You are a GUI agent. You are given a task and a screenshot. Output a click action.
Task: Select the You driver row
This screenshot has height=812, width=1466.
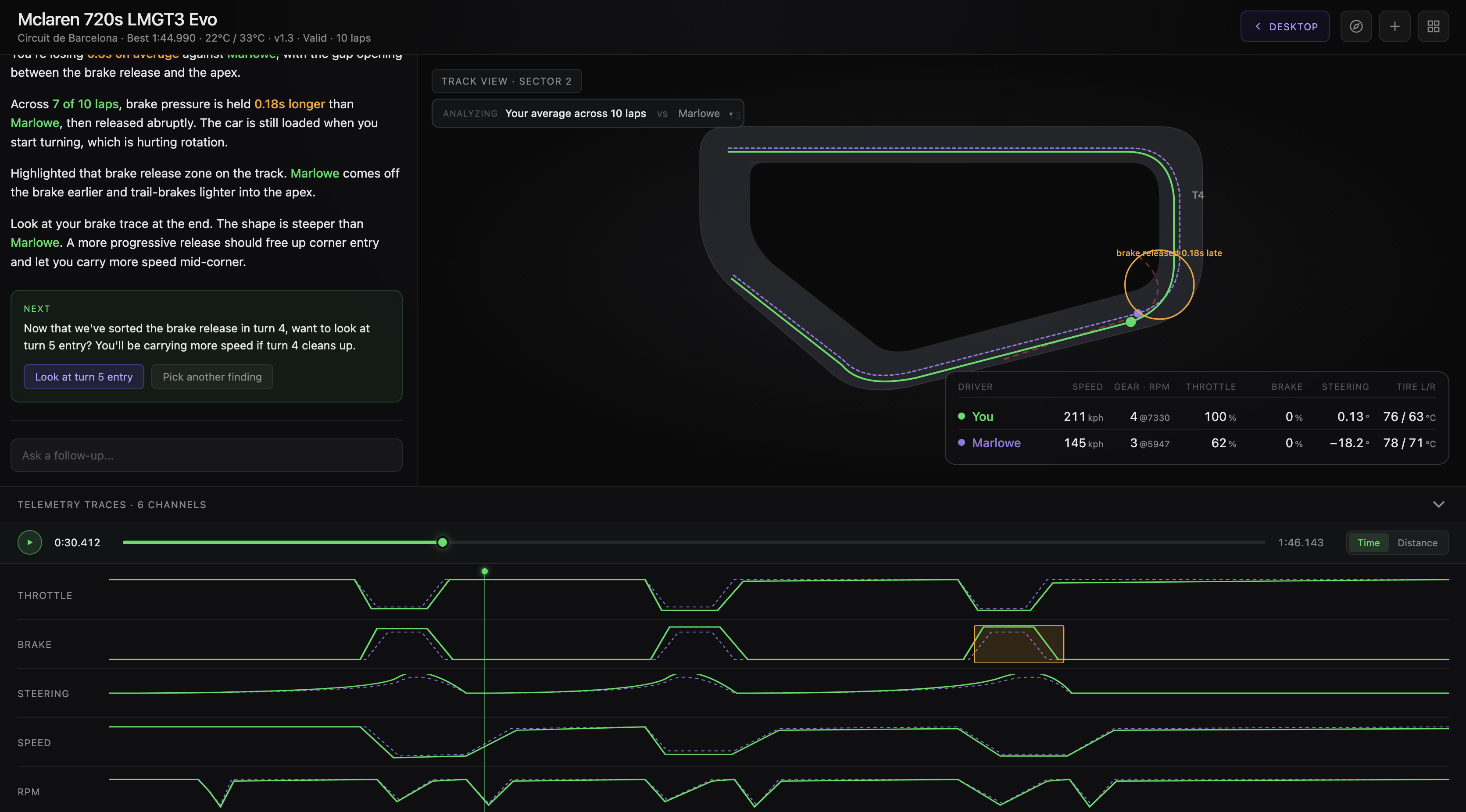[1196, 416]
